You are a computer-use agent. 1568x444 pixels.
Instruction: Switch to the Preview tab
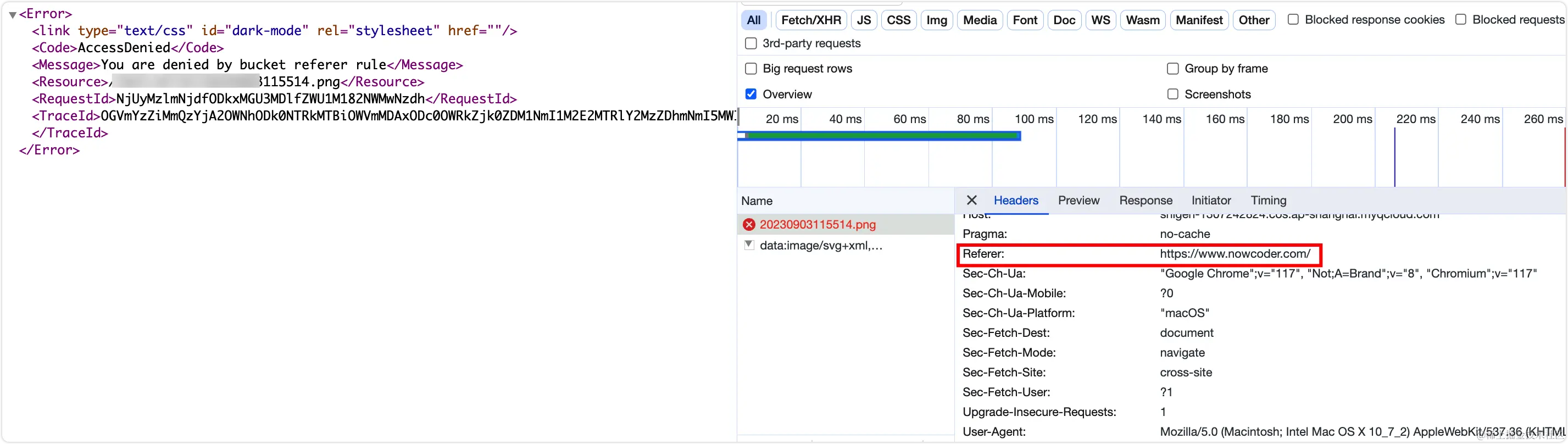point(1078,201)
